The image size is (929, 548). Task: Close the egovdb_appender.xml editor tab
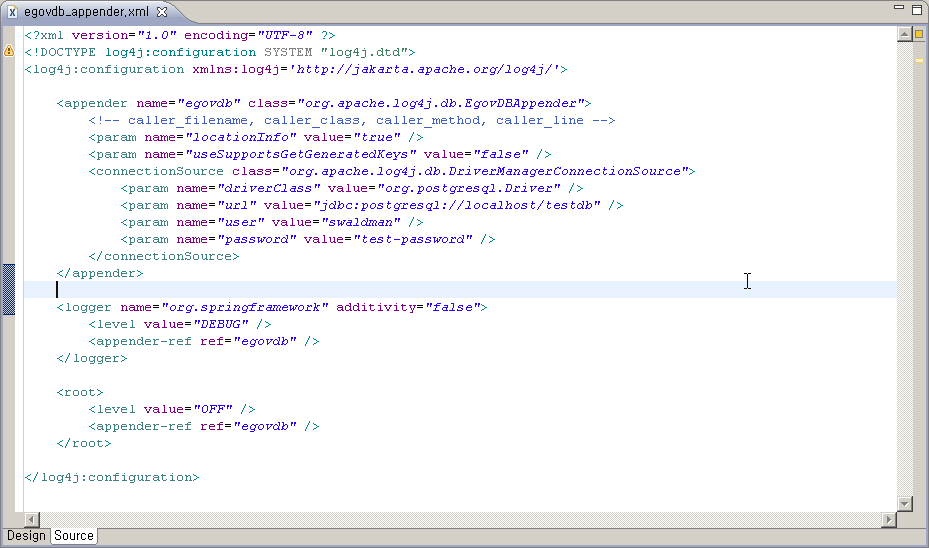(162, 12)
